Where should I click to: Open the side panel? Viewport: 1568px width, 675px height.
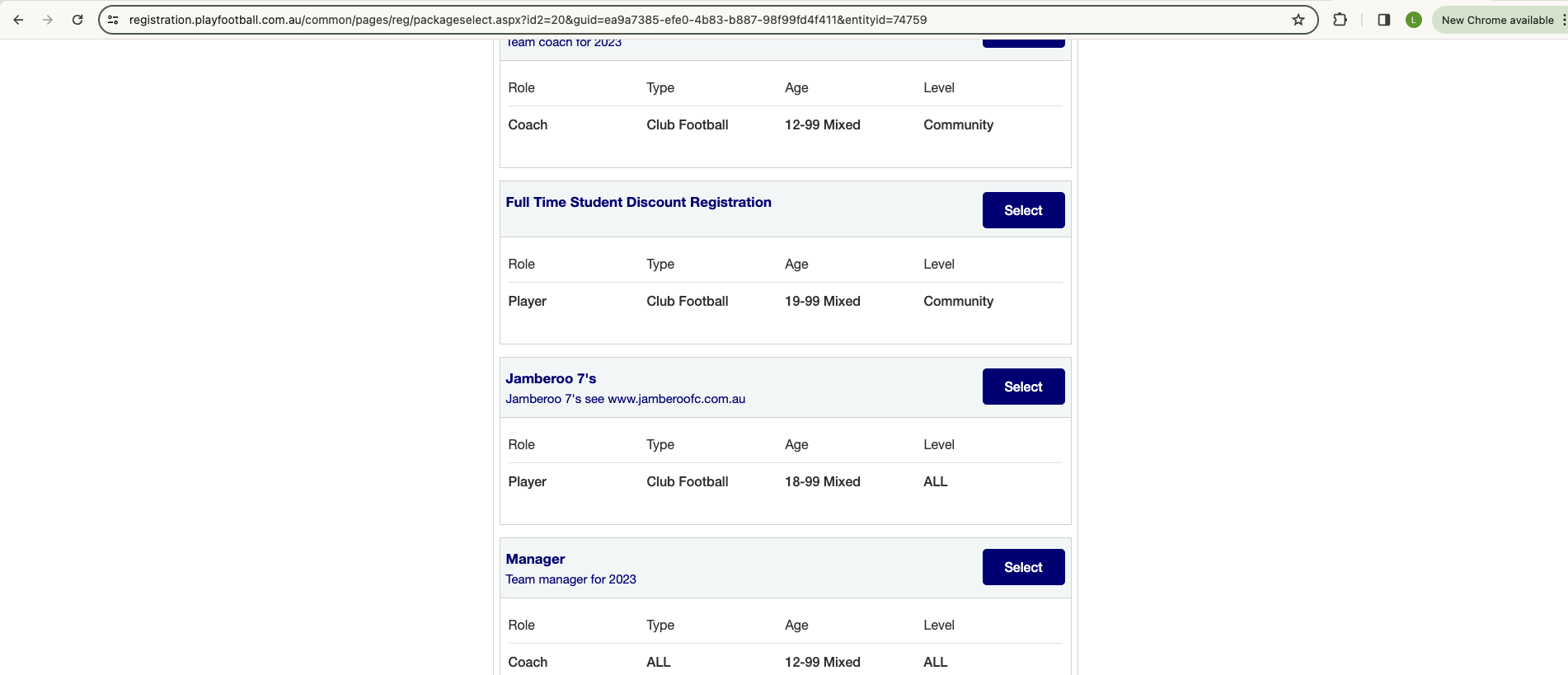(x=1385, y=19)
